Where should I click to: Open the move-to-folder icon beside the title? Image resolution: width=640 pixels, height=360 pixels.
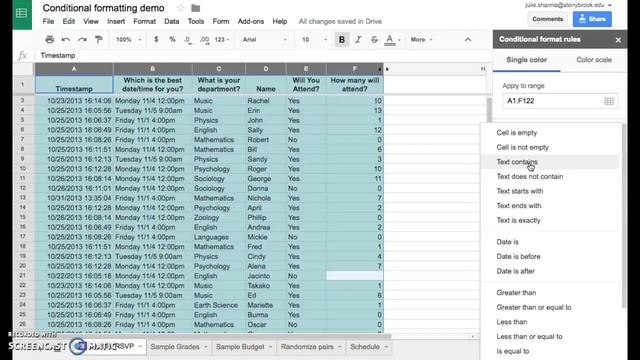196,8
